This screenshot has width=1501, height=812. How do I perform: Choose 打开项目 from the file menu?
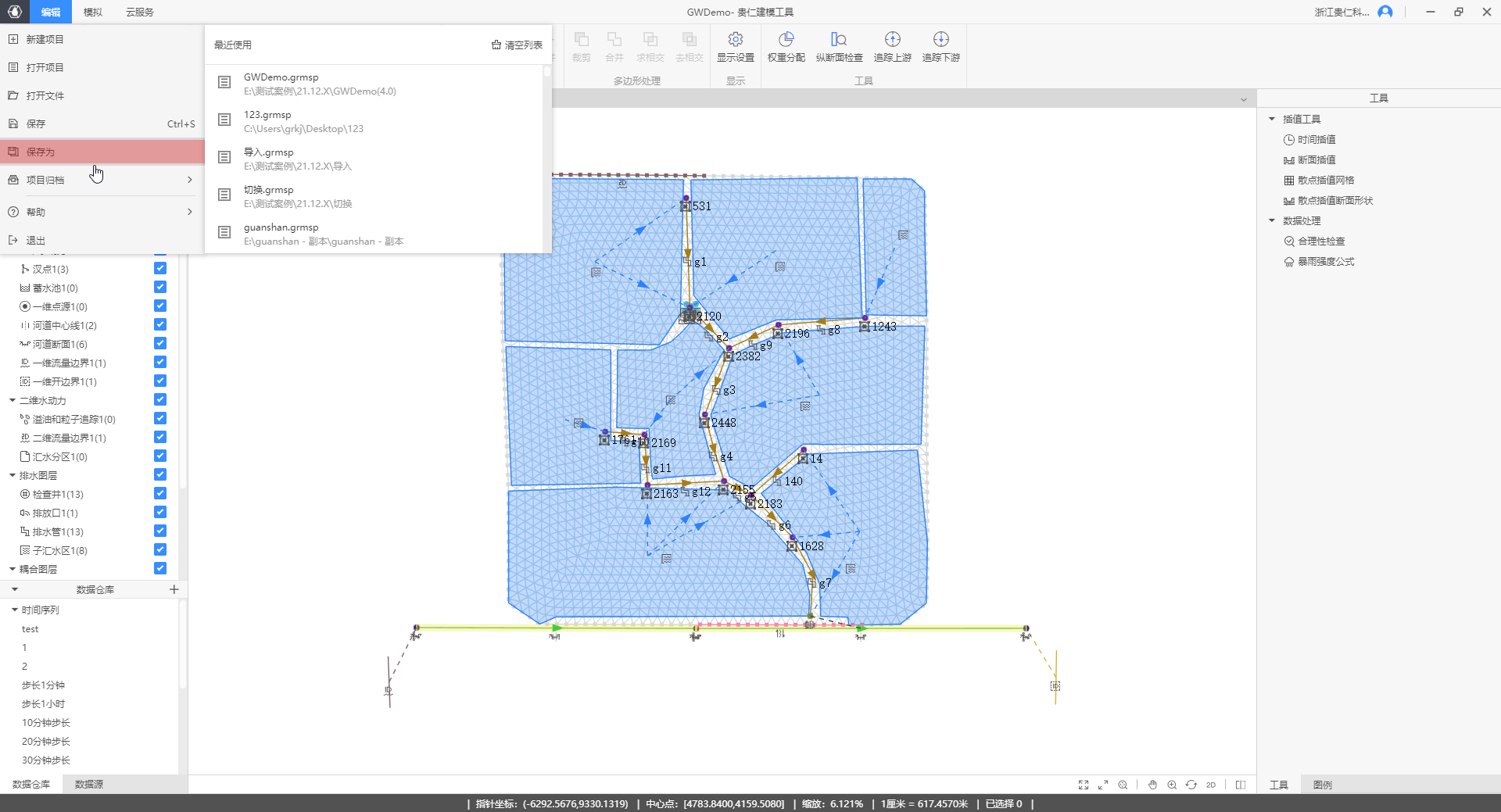[102, 67]
